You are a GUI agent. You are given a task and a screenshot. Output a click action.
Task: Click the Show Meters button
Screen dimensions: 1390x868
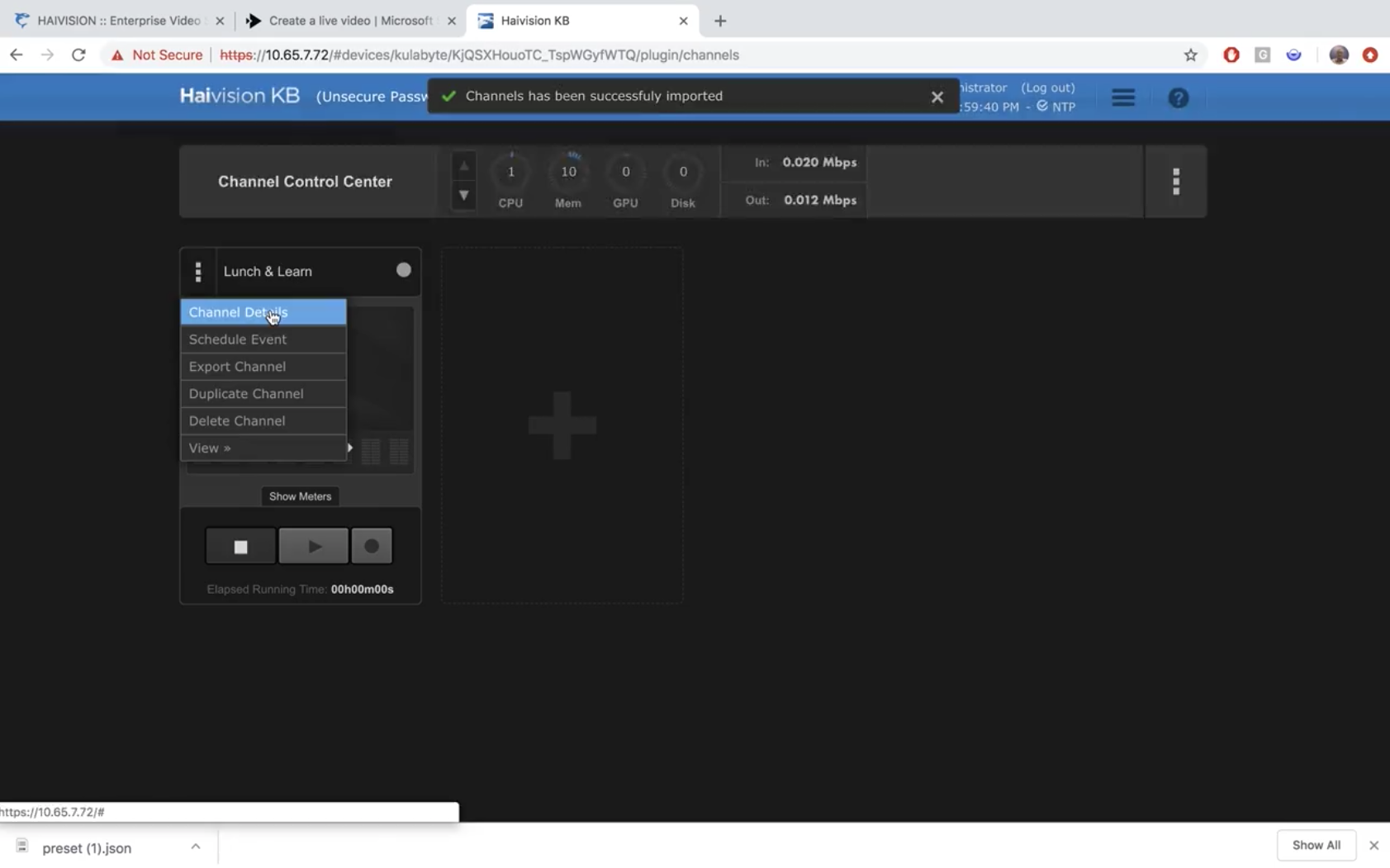coord(300,496)
